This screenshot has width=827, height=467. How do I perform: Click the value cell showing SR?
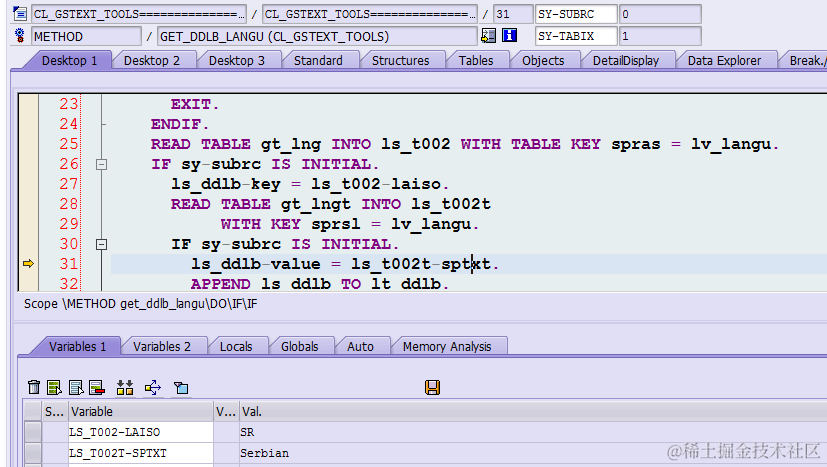533,432
